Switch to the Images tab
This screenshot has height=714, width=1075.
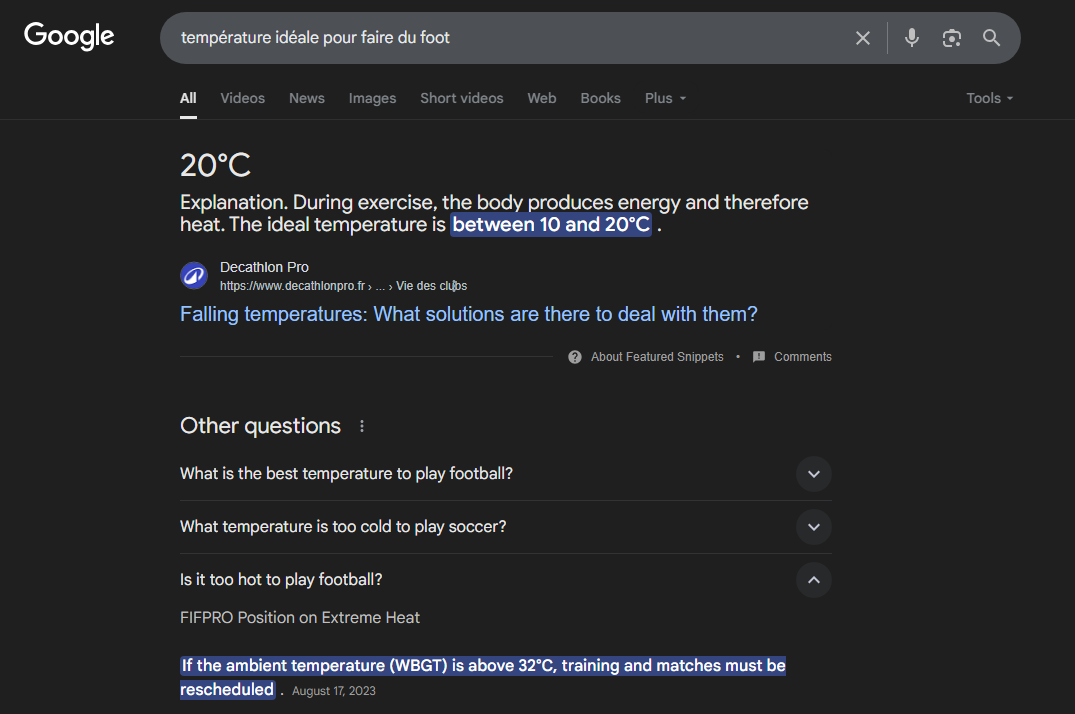[x=372, y=98]
